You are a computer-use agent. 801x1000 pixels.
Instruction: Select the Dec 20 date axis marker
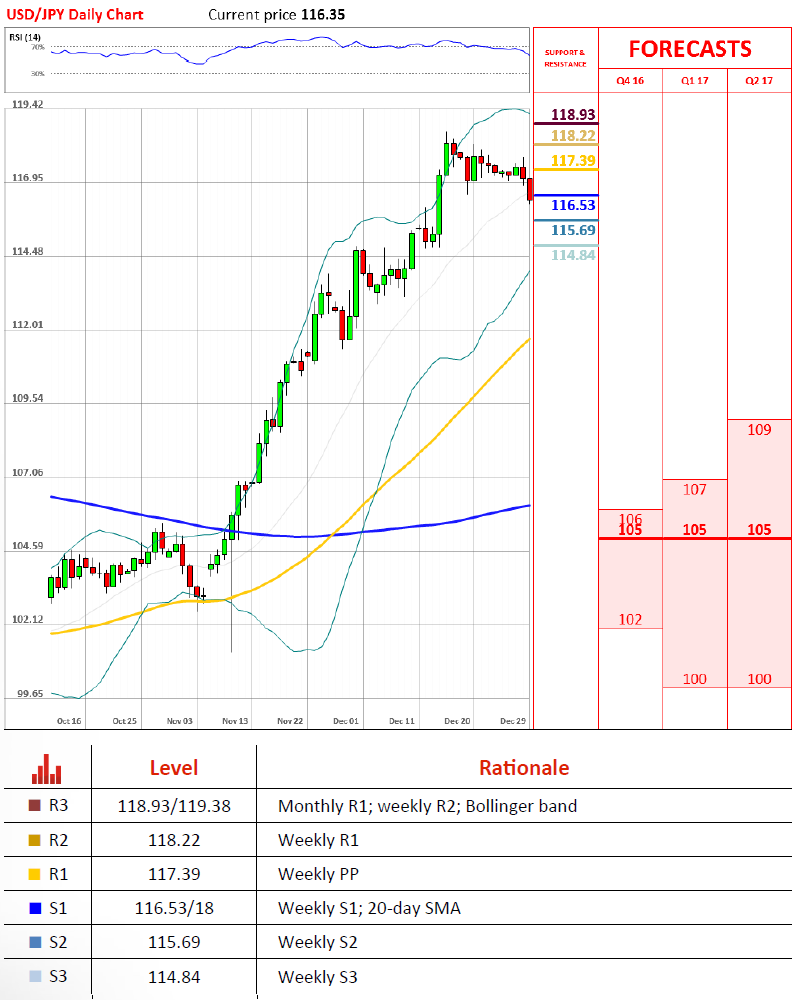point(457,721)
